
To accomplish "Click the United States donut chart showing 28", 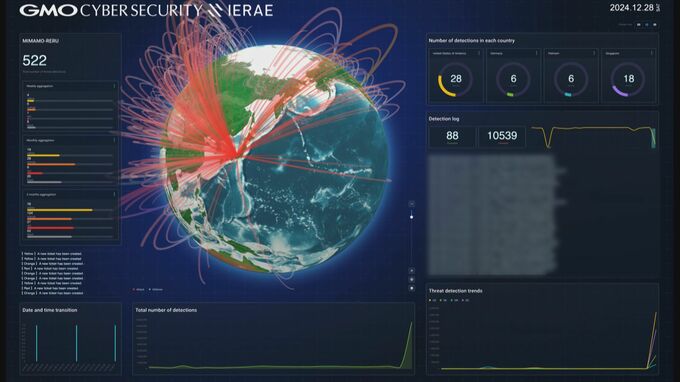I will tap(455, 79).
